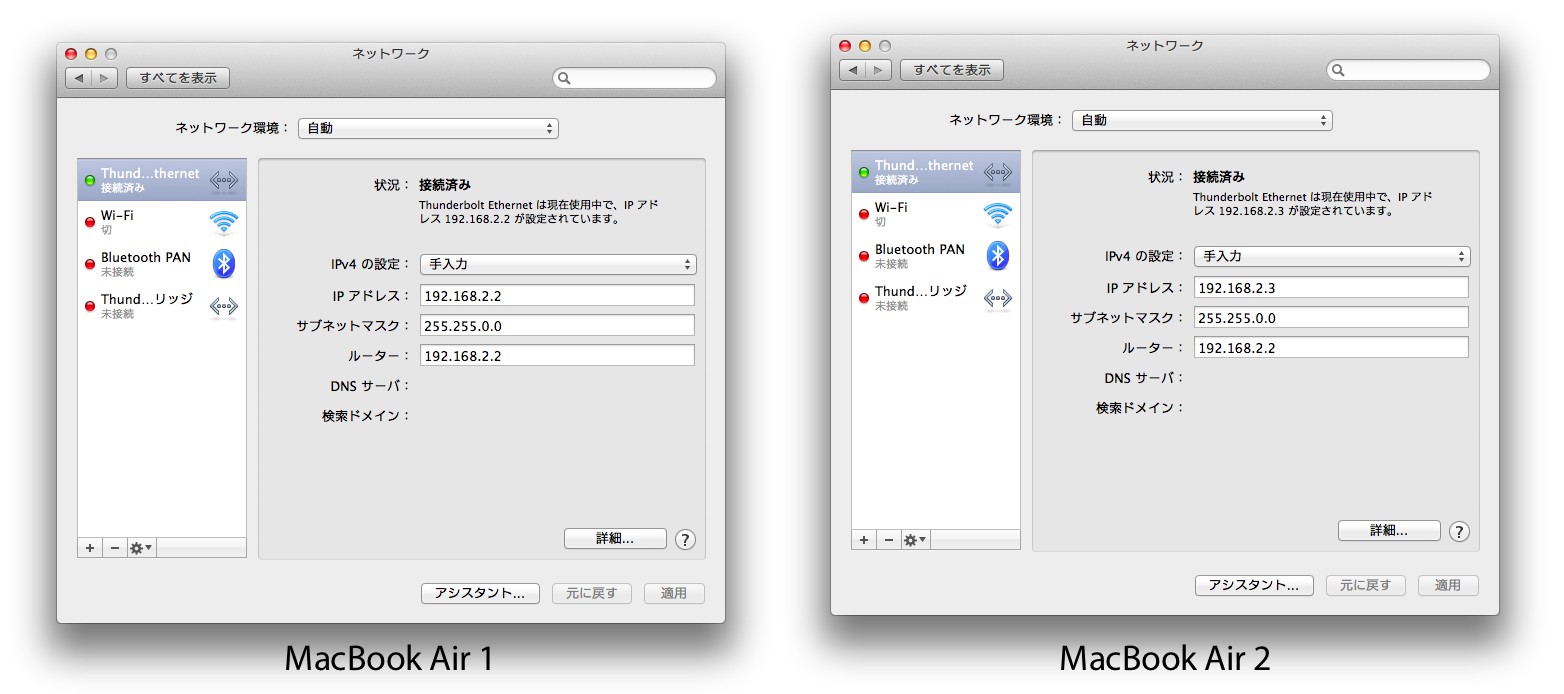1564x694 pixels.
Task: Remove service with minus in MacBook Air 1
Action: point(114,548)
